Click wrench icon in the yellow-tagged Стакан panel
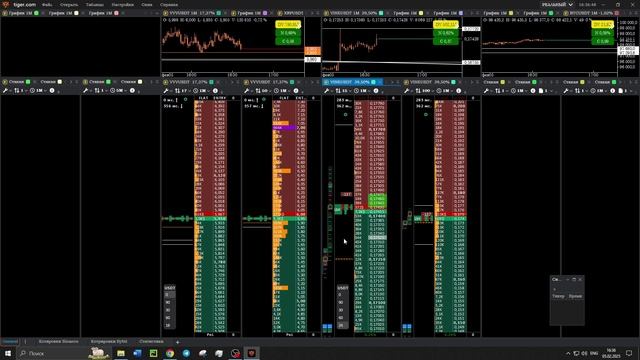Screen dimensions: 640x360 [486, 91]
